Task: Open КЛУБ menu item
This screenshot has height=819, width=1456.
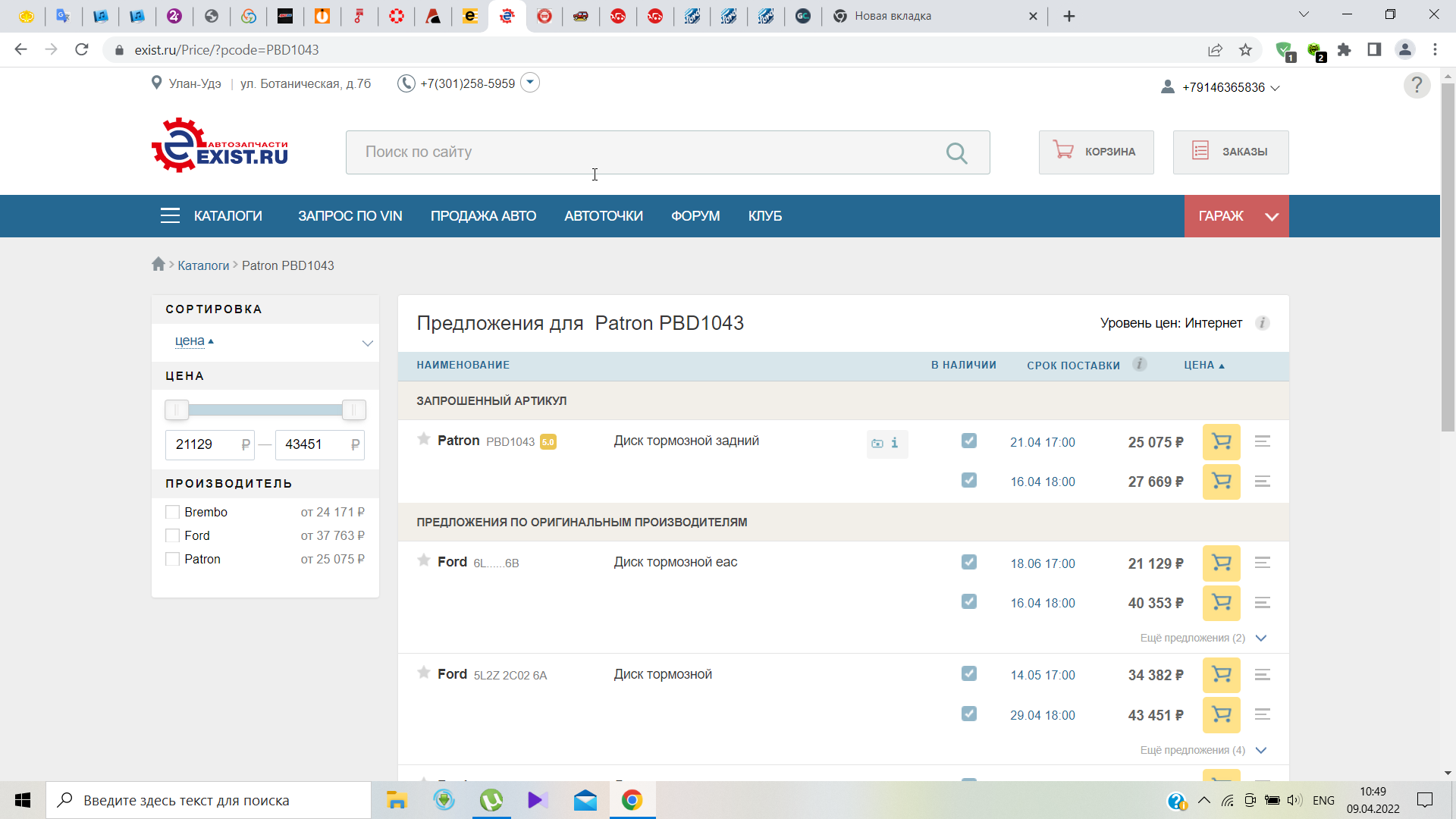Action: point(765,216)
